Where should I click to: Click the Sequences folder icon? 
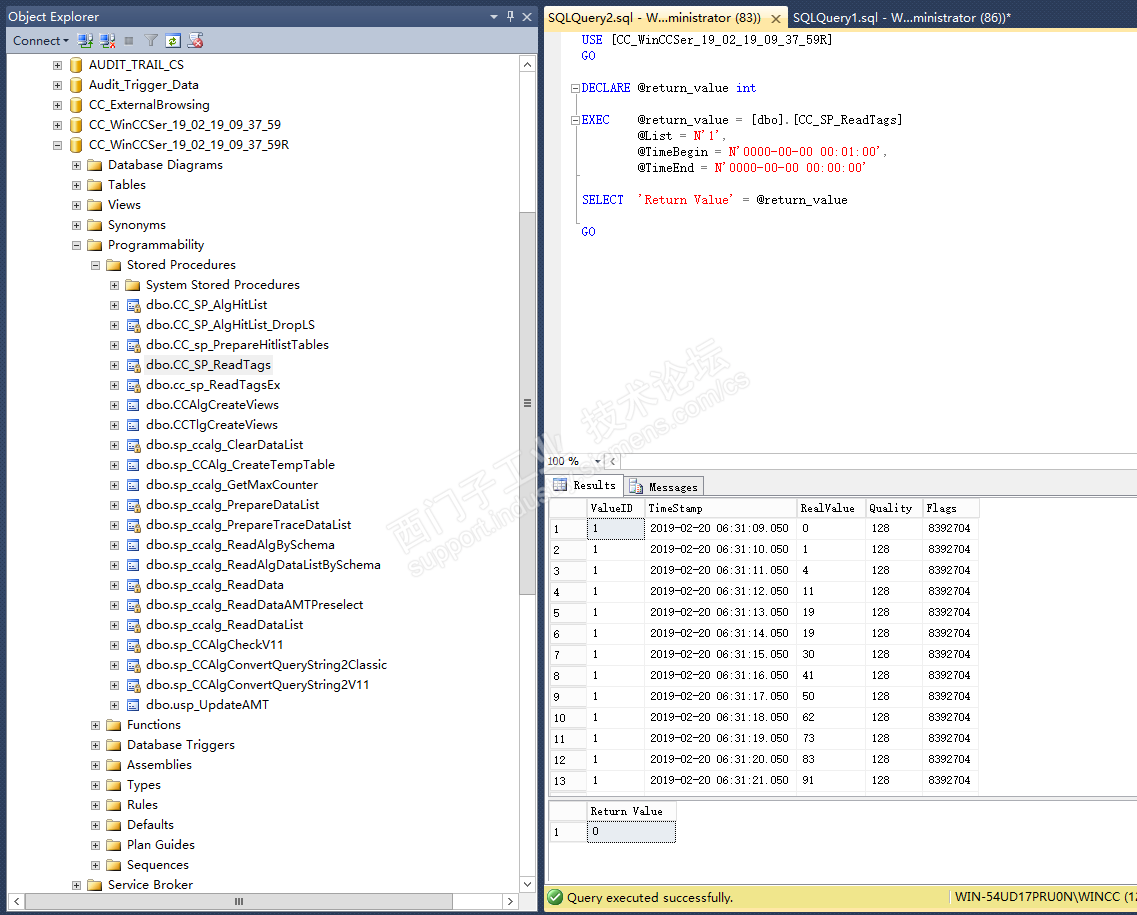(113, 865)
